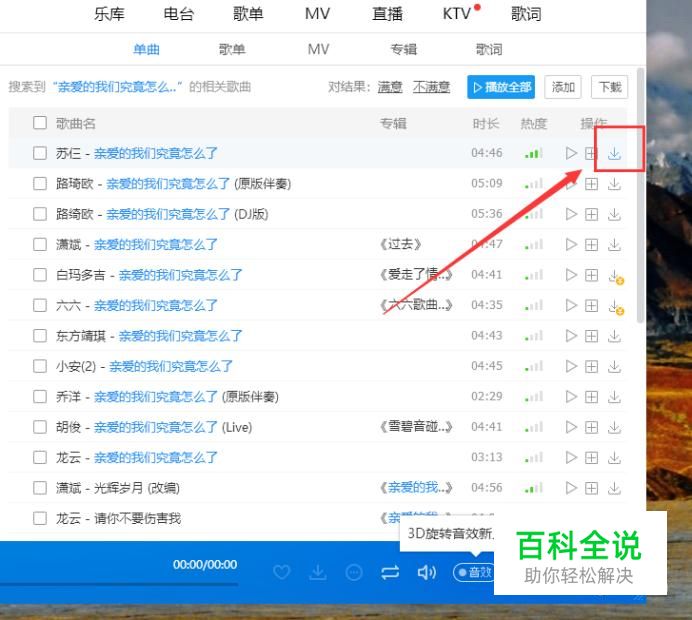The height and width of the screenshot is (620, 692).
Task: Play the 苏仨 song
Action: 571,153
